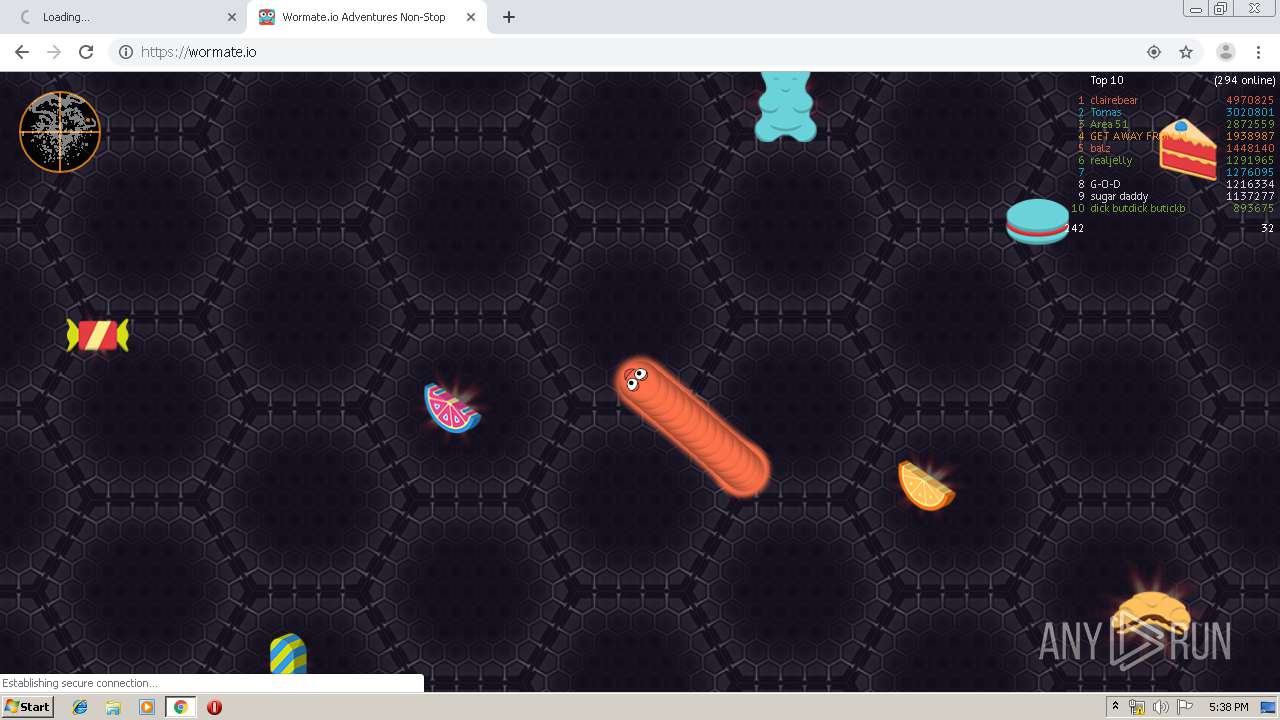Click the browser forward arrow
This screenshot has width=1280, height=720.
tap(54, 52)
